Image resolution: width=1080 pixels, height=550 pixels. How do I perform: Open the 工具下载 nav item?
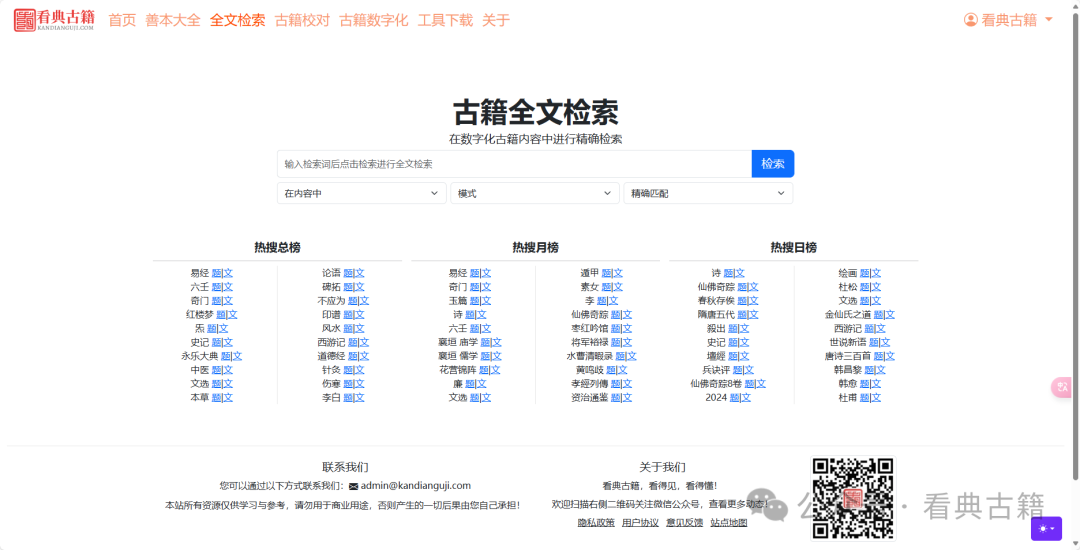click(x=446, y=20)
